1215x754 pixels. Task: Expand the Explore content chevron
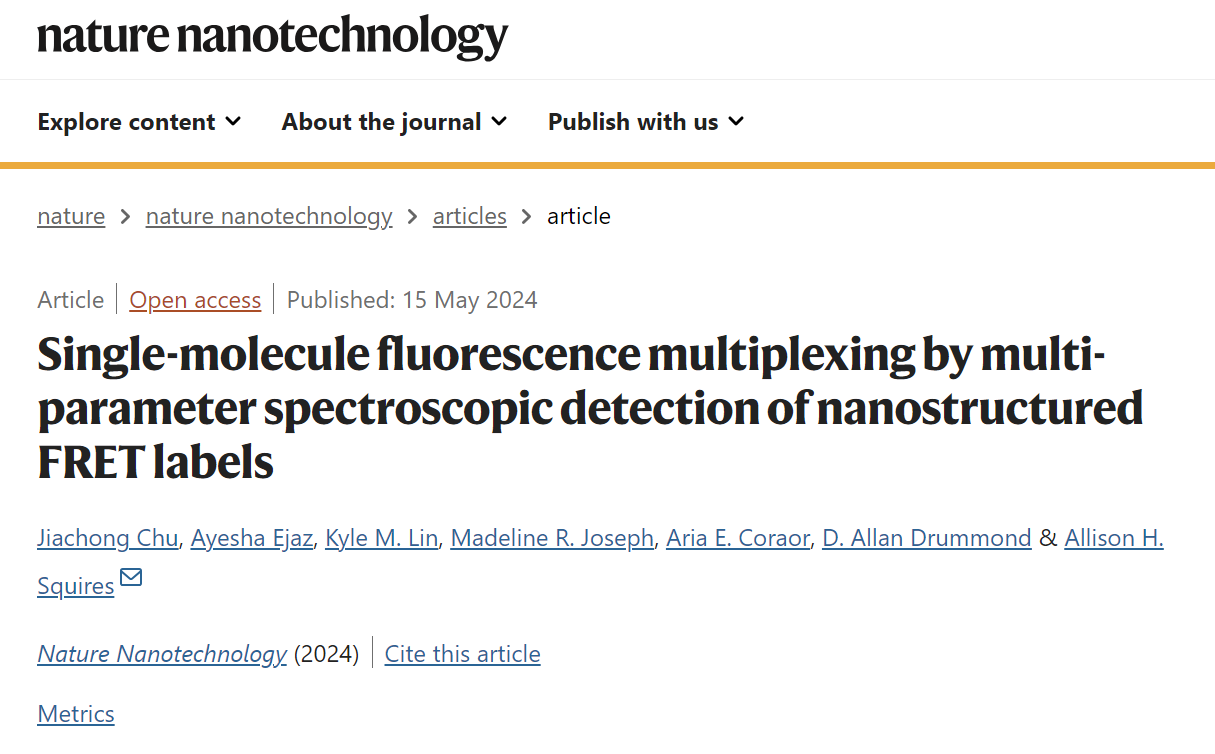tap(233, 122)
